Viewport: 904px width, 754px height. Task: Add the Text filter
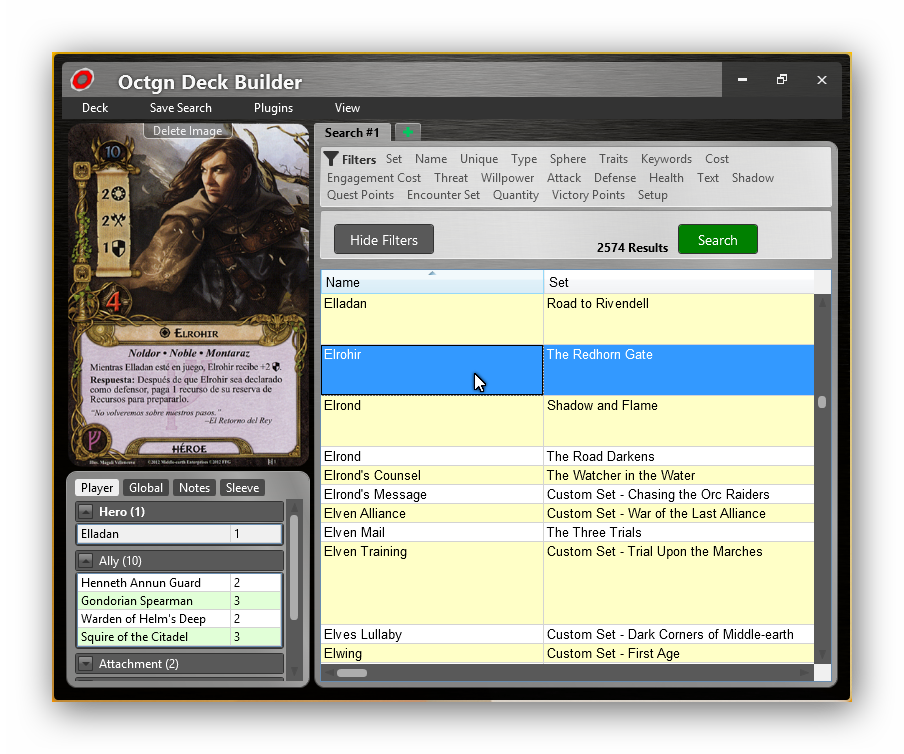tap(707, 178)
